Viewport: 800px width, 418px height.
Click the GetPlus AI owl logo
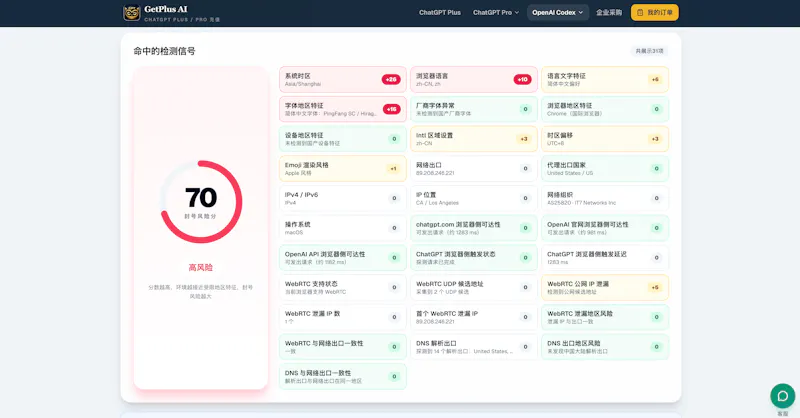click(132, 13)
